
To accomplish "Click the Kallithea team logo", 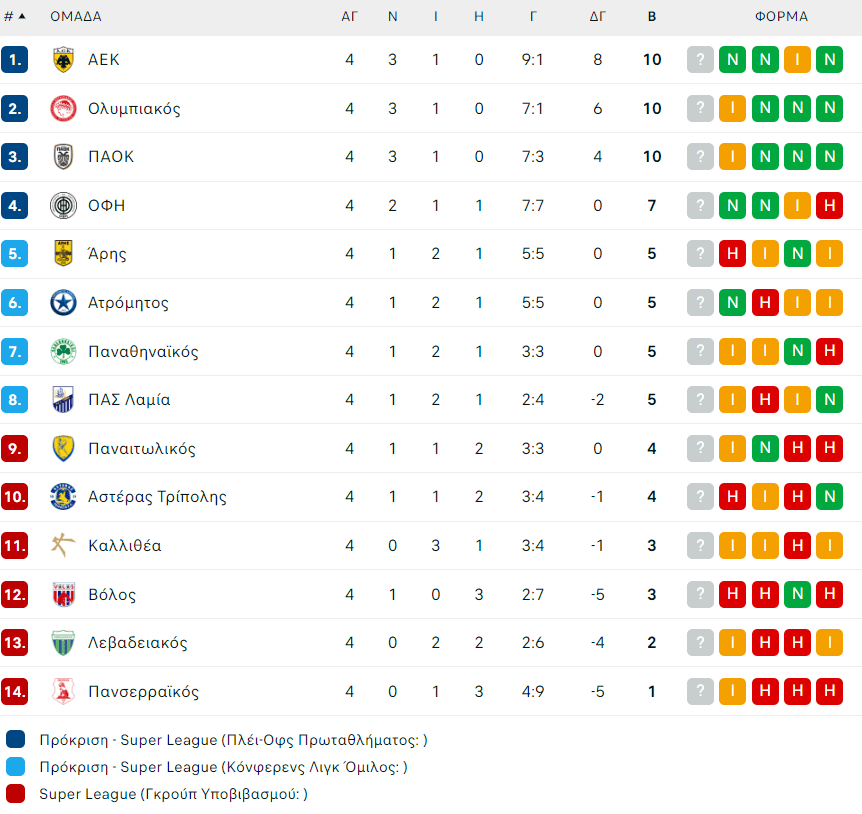I will coord(63,545).
